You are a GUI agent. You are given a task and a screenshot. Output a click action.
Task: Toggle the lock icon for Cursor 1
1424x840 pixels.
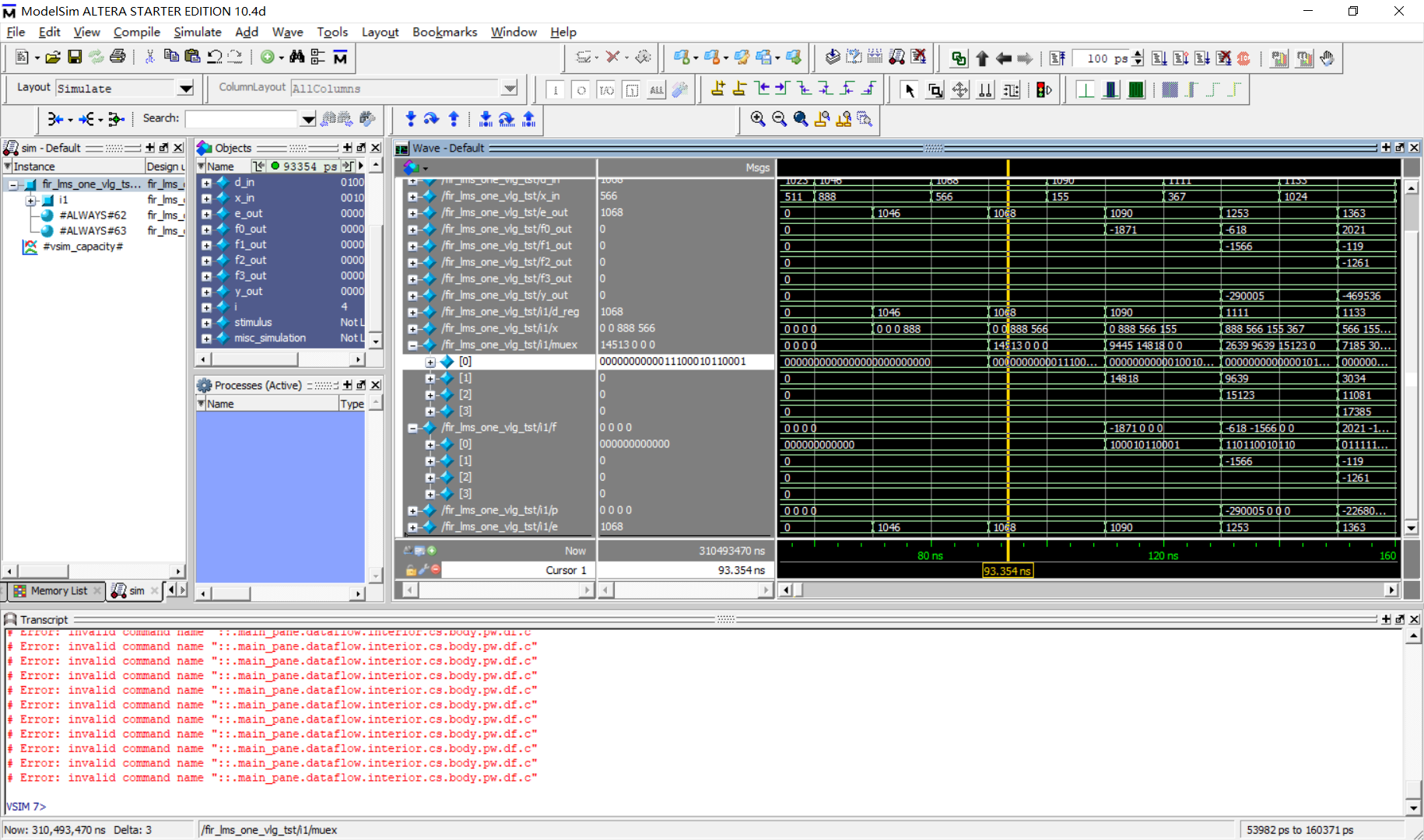410,570
